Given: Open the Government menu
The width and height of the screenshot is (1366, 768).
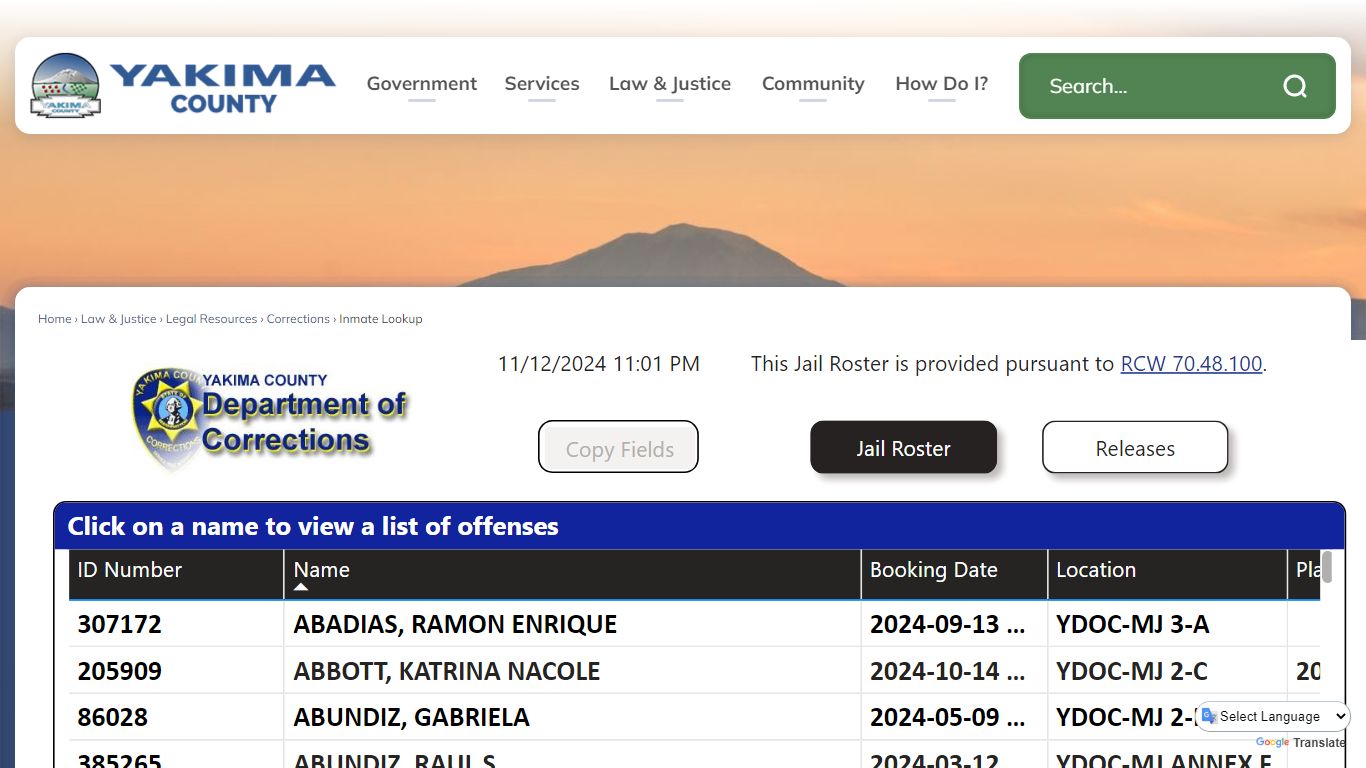Looking at the screenshot, I should 422,84.
